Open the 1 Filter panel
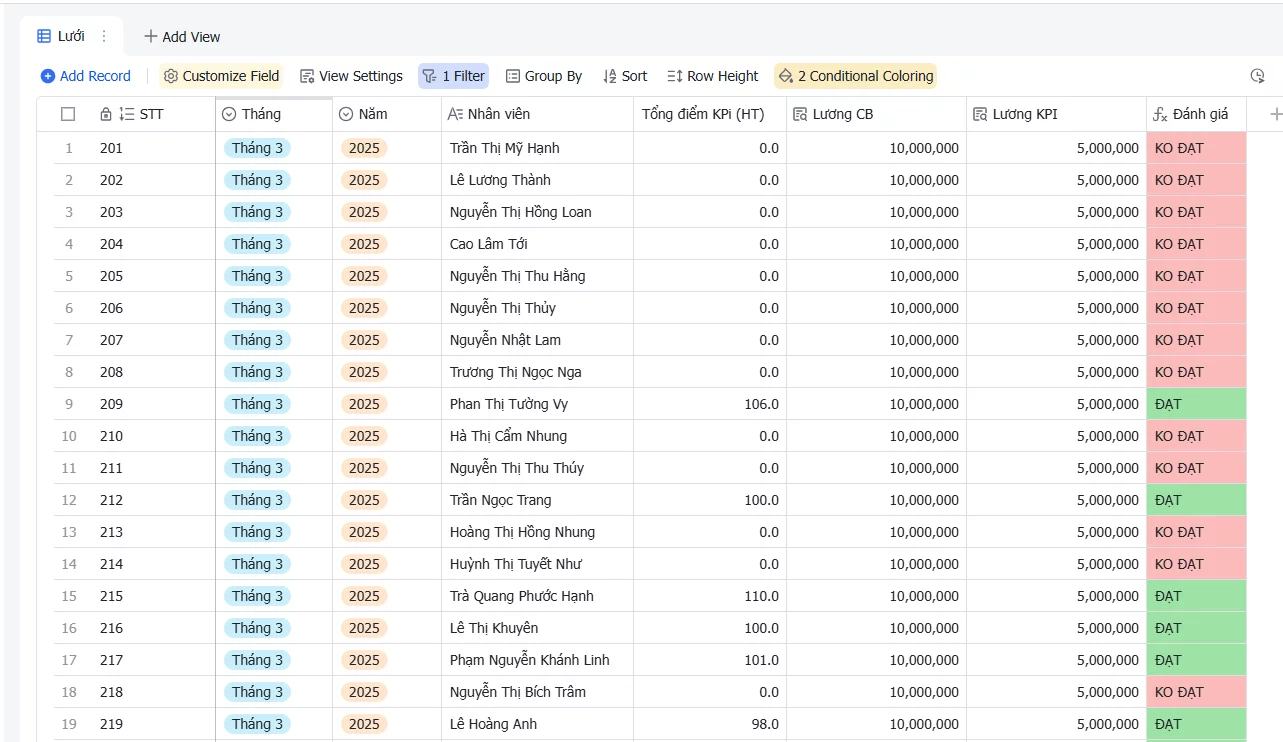This screenshot has height=742, width=1283. pyautogui.click(x=453, y=76)
